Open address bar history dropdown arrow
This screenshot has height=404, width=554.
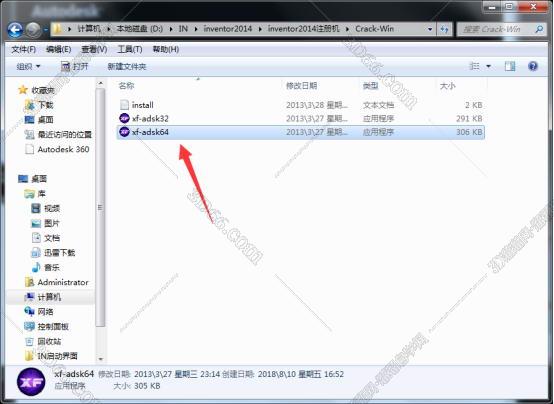tap(430, 29)
